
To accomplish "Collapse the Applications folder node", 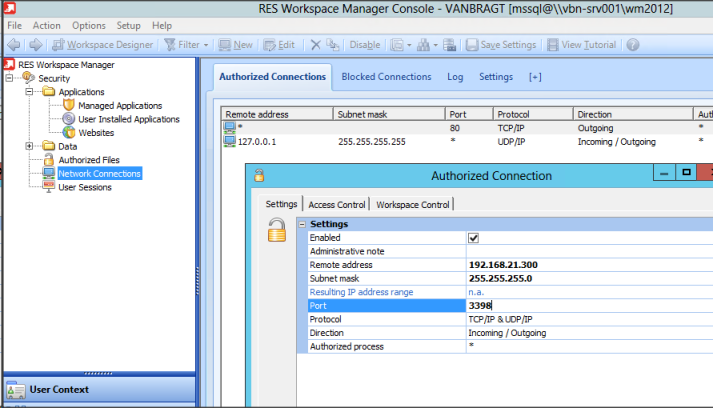I will [29, 92].
